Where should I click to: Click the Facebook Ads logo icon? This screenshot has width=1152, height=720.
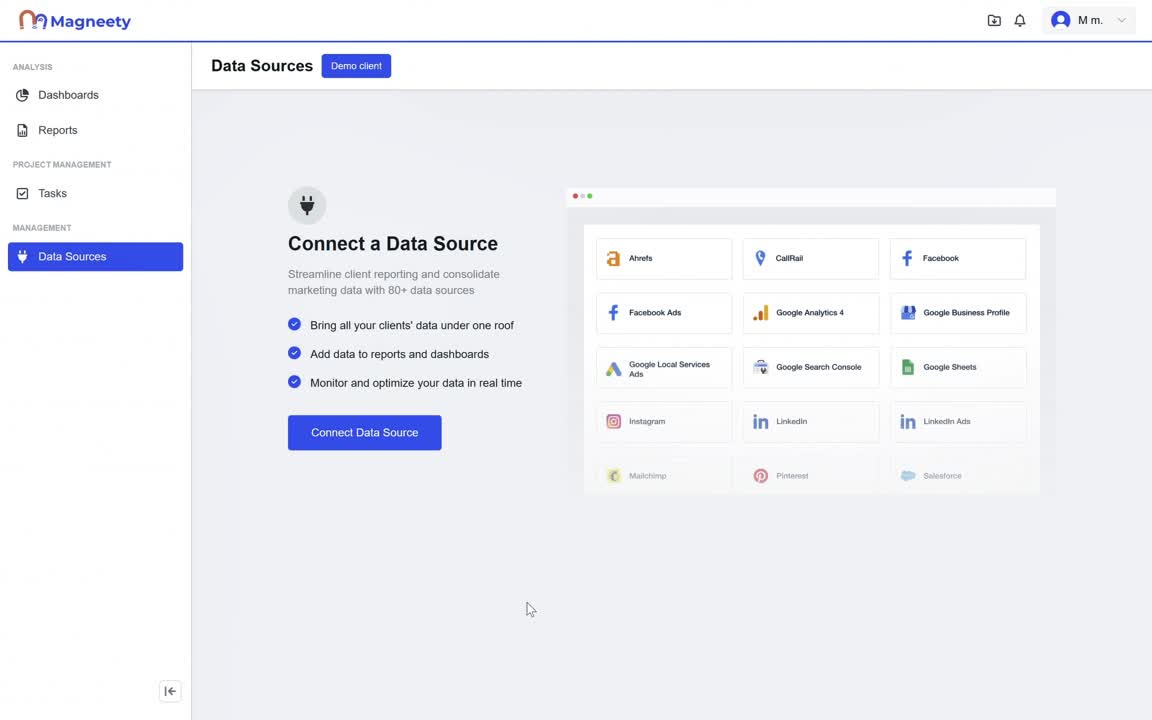(613, 312)
